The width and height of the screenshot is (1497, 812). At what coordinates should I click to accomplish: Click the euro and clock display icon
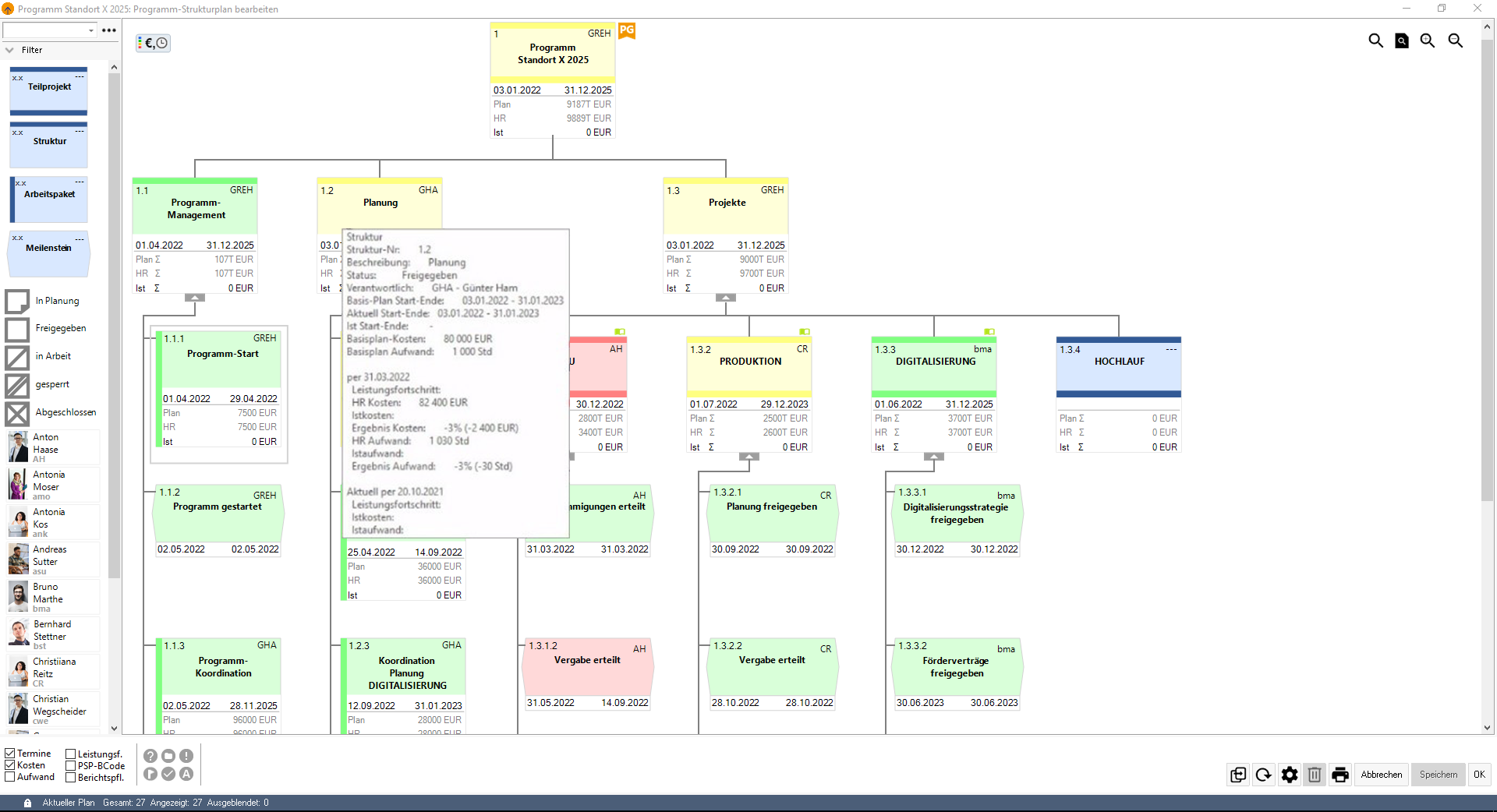[x=154, y=43]
